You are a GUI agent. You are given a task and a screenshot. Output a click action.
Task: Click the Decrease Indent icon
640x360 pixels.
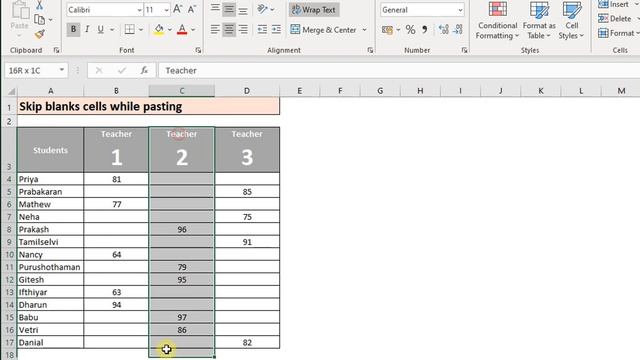[262, 29]
